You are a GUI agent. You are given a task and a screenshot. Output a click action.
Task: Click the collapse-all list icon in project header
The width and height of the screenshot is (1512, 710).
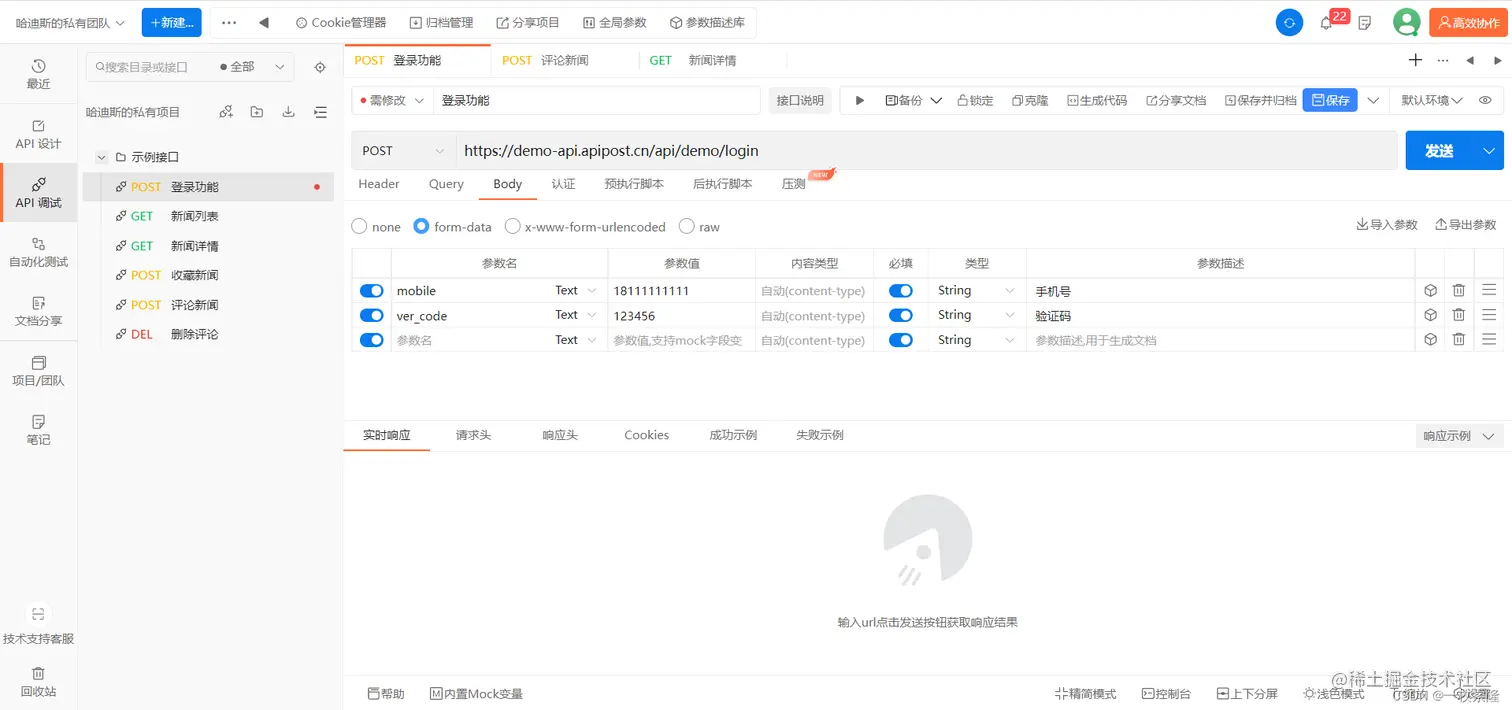click(x=320, y=112)
